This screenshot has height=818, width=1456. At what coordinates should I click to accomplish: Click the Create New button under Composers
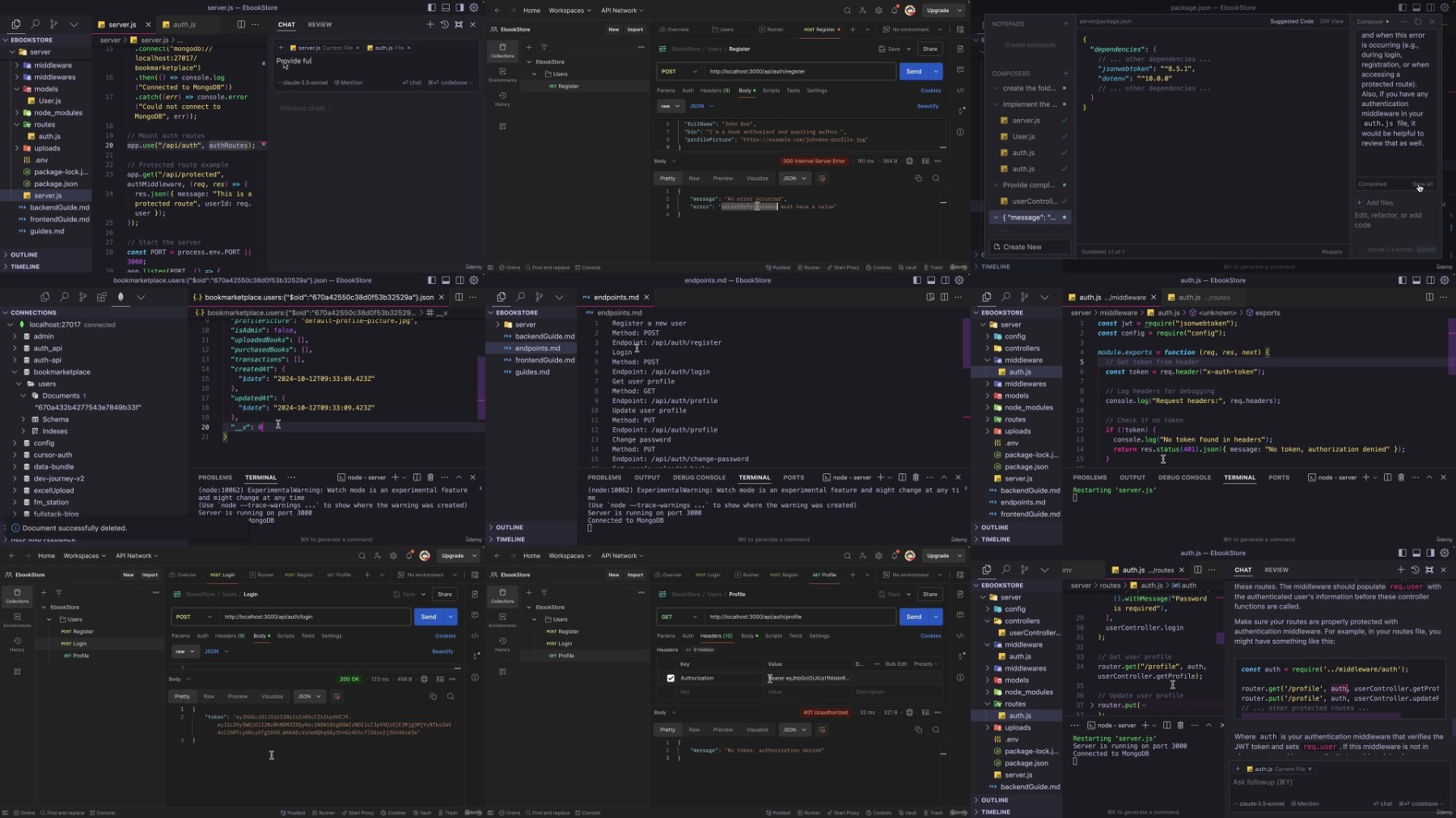[1030, 247]
